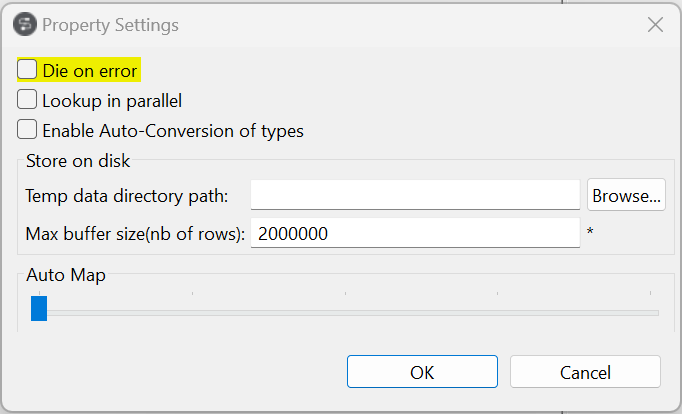Focus the Temp data directory path field
This screenshot has height=414, width=682.
(415, 196)
